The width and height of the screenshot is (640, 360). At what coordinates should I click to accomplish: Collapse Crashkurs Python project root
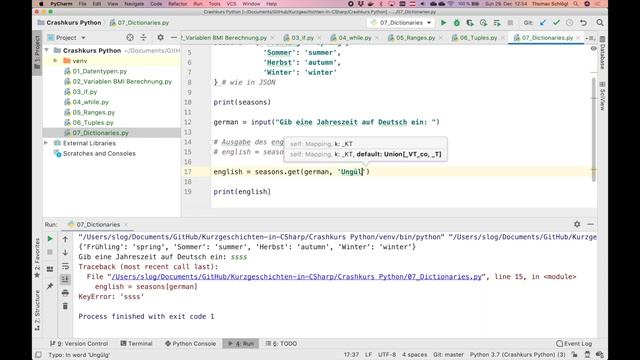point(47,50)
